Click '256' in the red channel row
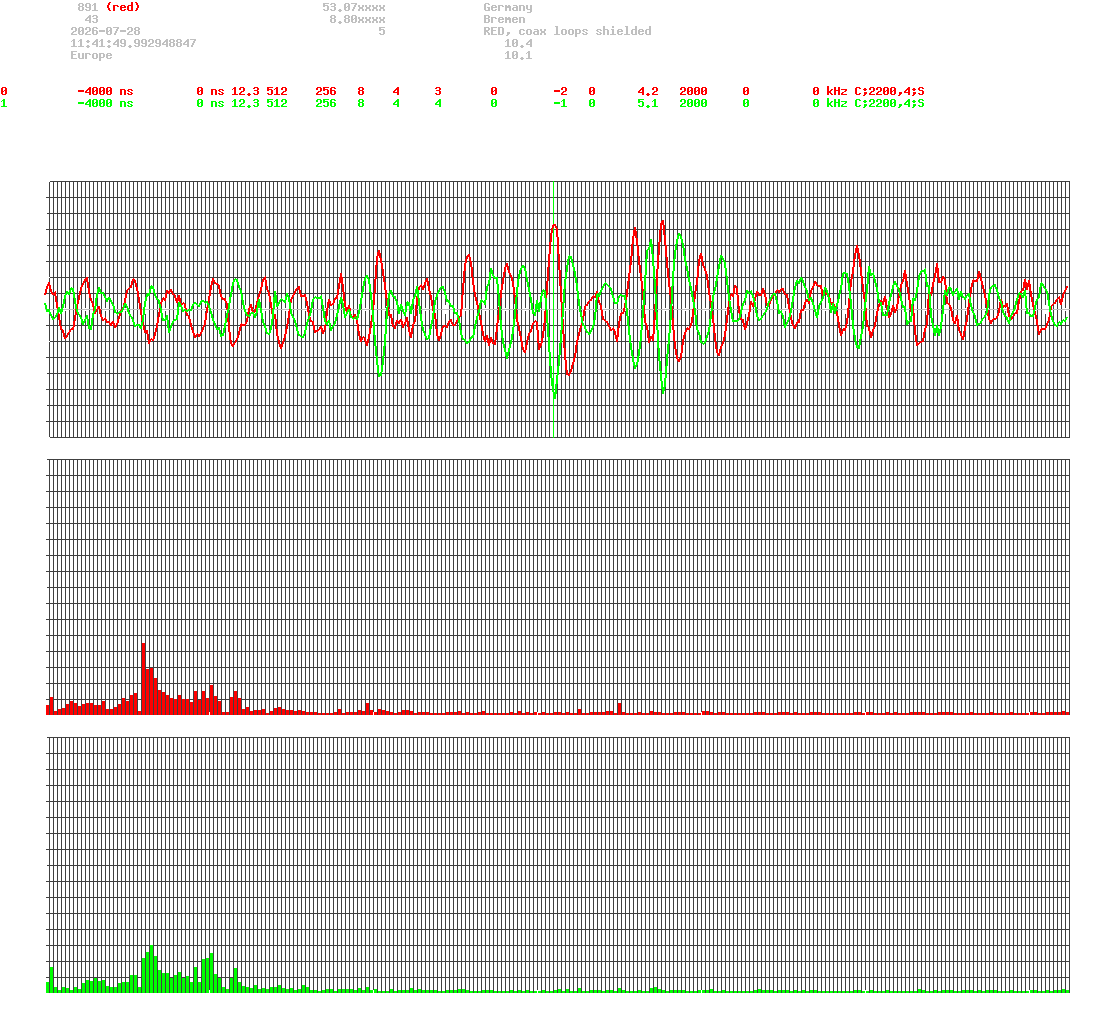 click(x=326, y=92)
